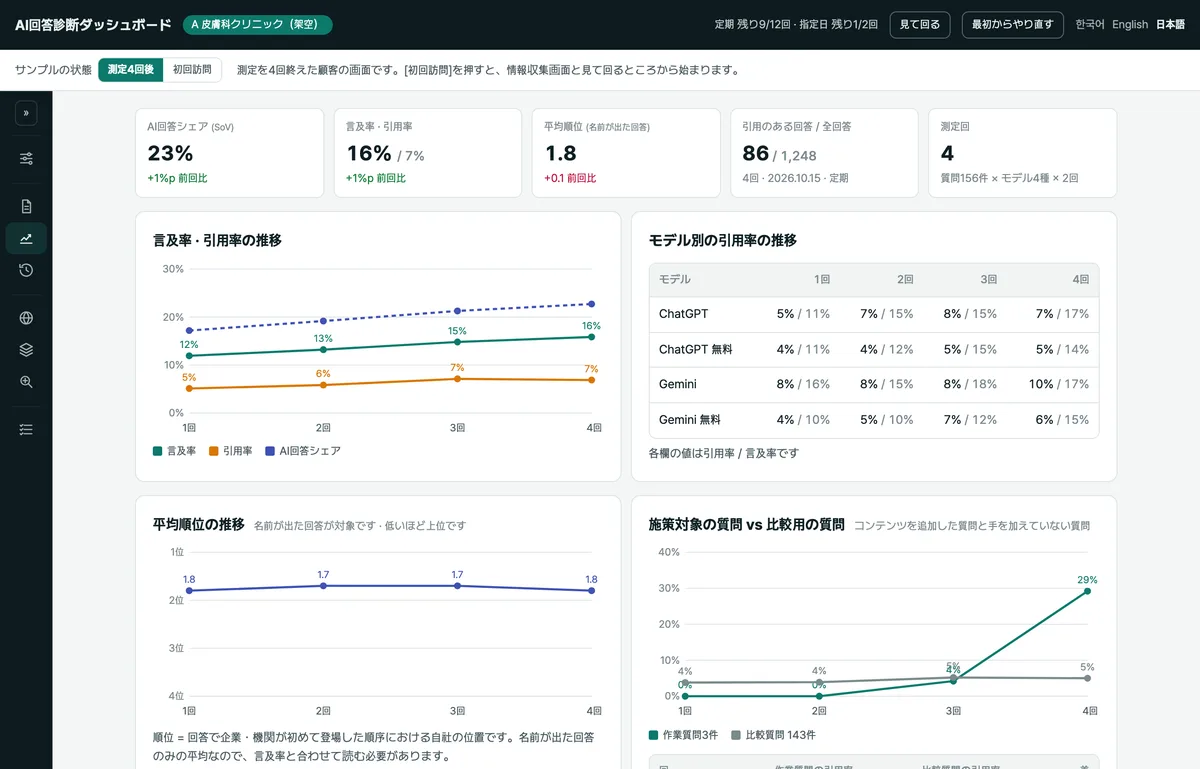Click the red +0.1 前回比 text
Viewport: 1200px width, 769px height.
[570, 178]
